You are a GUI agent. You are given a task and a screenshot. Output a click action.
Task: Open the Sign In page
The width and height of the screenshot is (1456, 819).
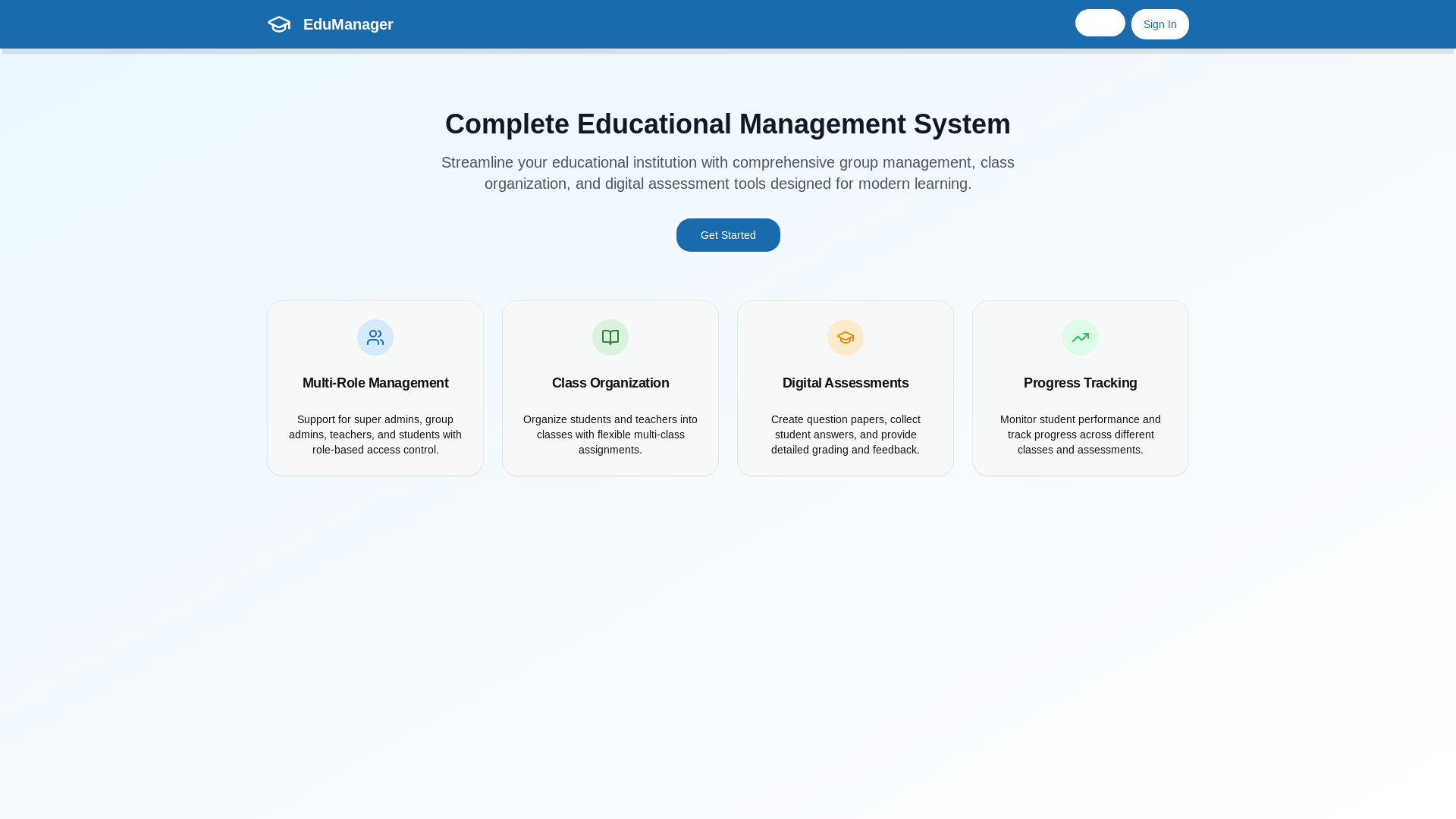point(1159,24)
